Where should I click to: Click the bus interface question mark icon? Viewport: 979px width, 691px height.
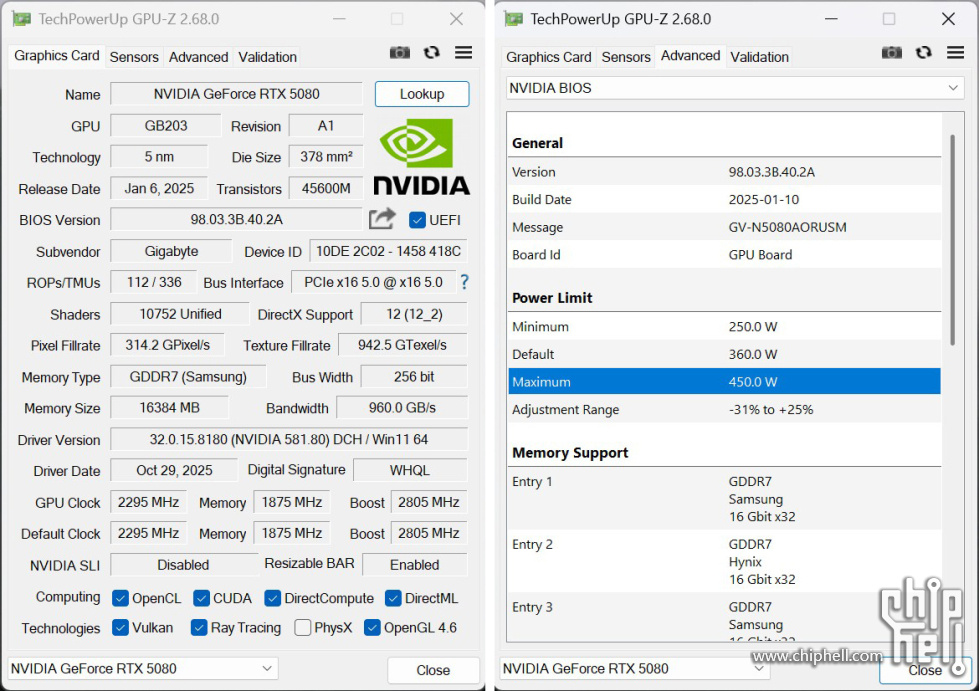[464, 282]
